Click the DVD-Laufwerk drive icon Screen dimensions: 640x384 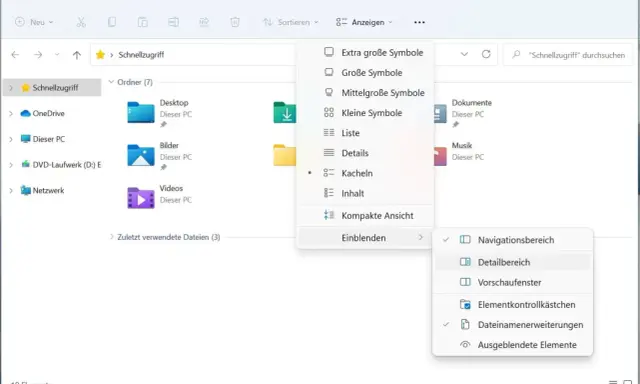click(x=26, y=165)
